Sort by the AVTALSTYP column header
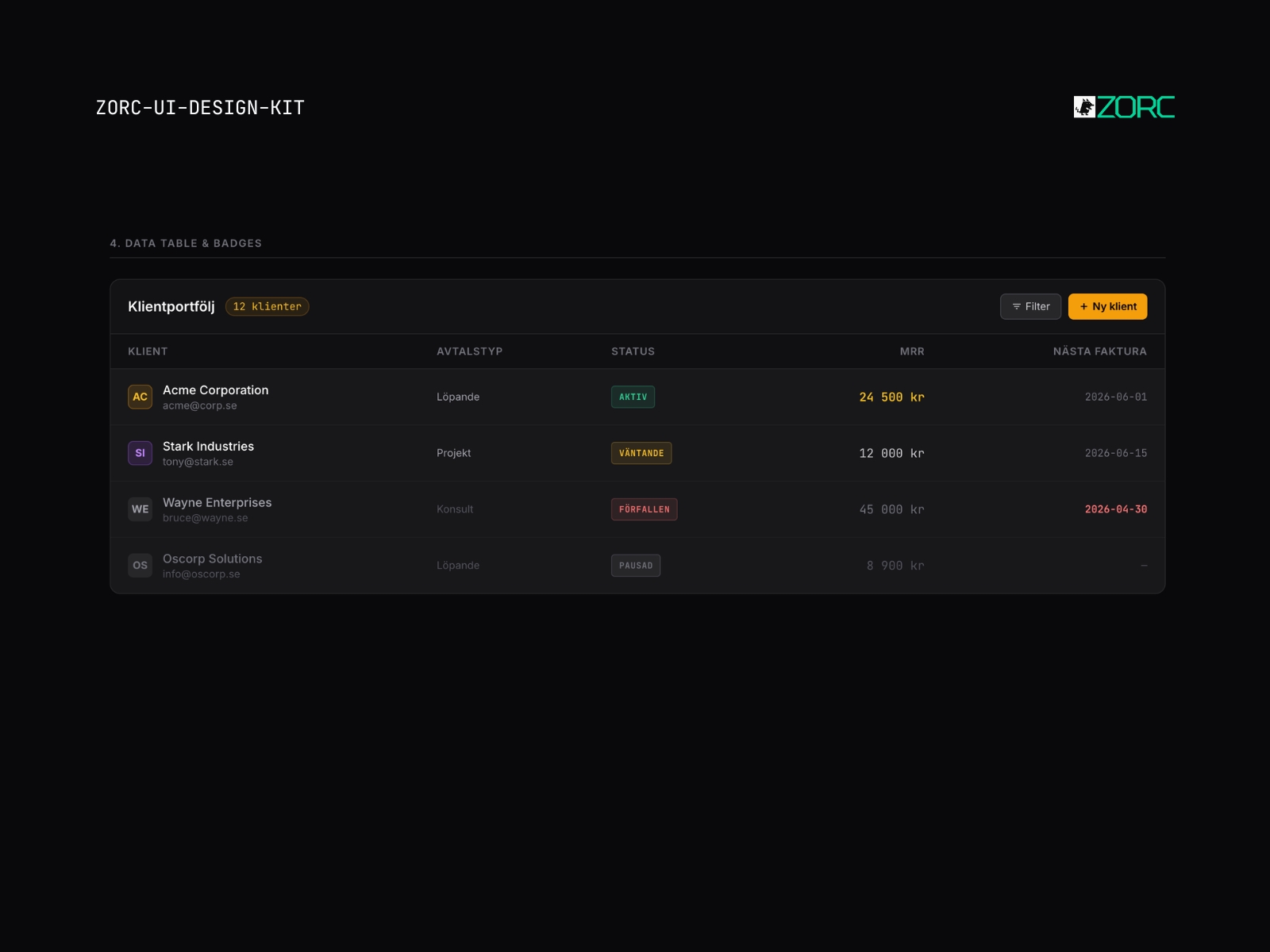 point(469,351)
